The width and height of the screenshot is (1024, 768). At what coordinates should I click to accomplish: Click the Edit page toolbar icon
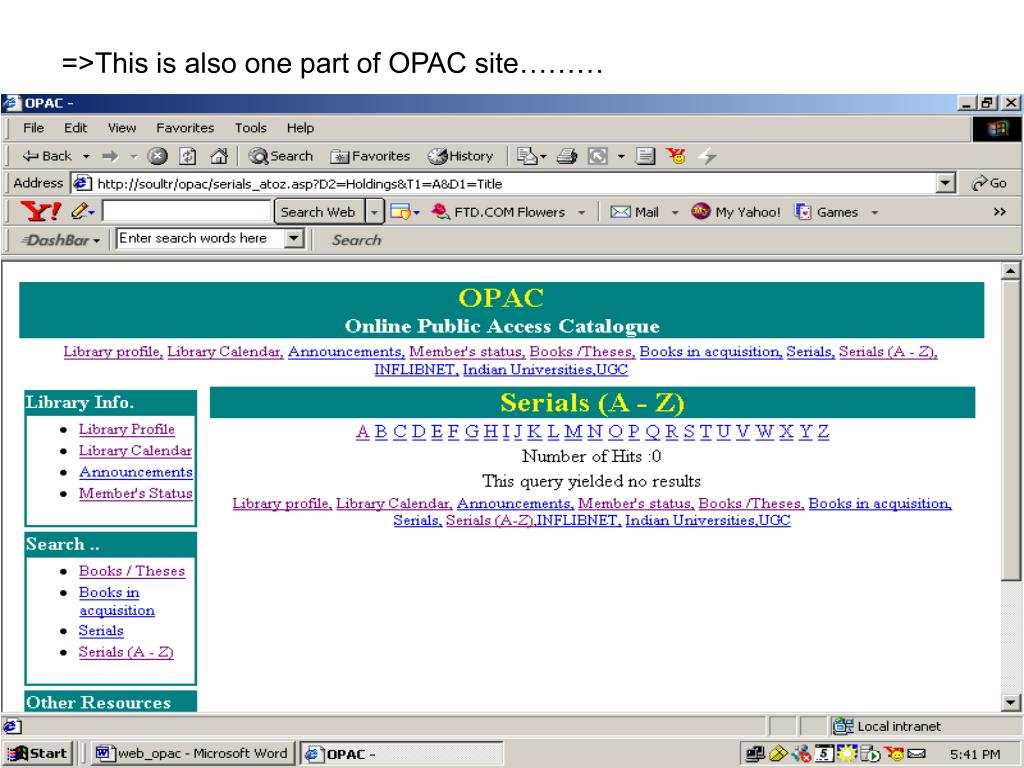point(598,156)
